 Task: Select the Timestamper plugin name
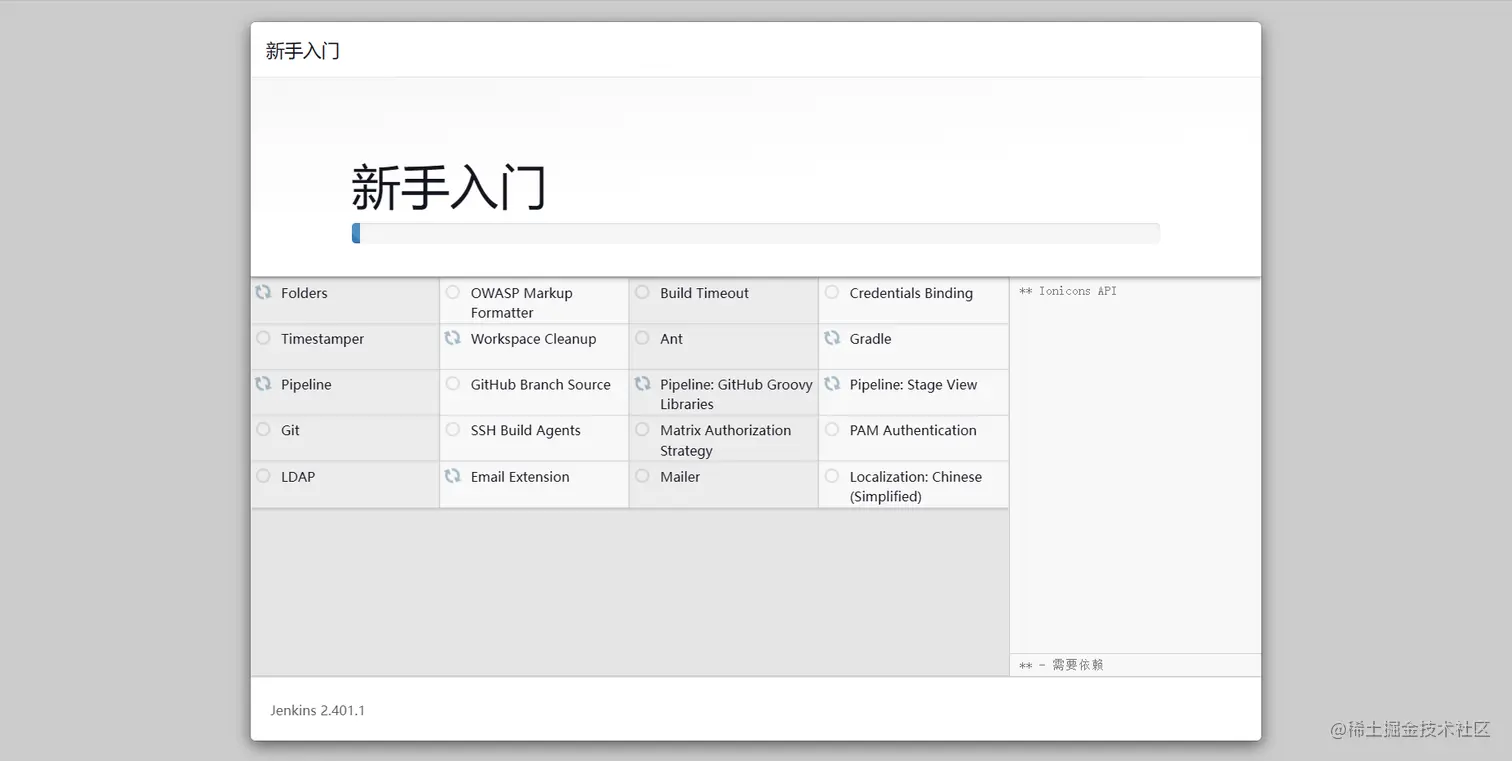pos(322,339)
